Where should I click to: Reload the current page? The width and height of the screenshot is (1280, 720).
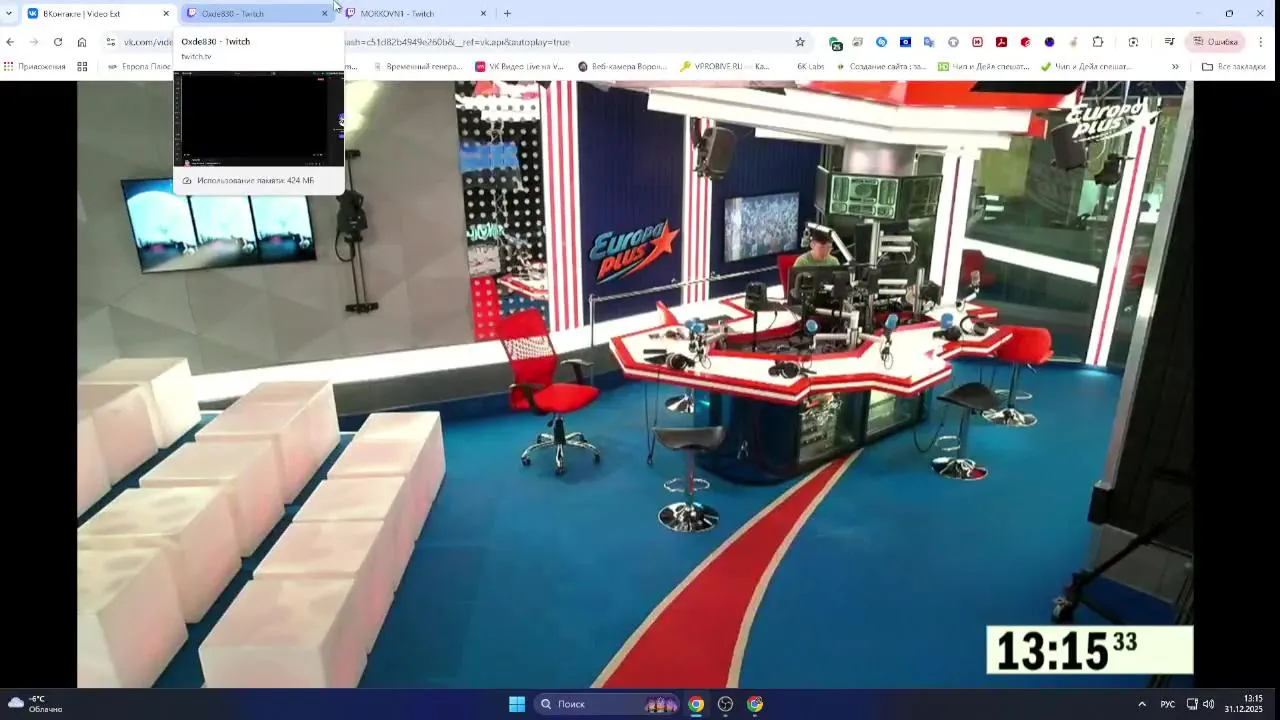58,42
